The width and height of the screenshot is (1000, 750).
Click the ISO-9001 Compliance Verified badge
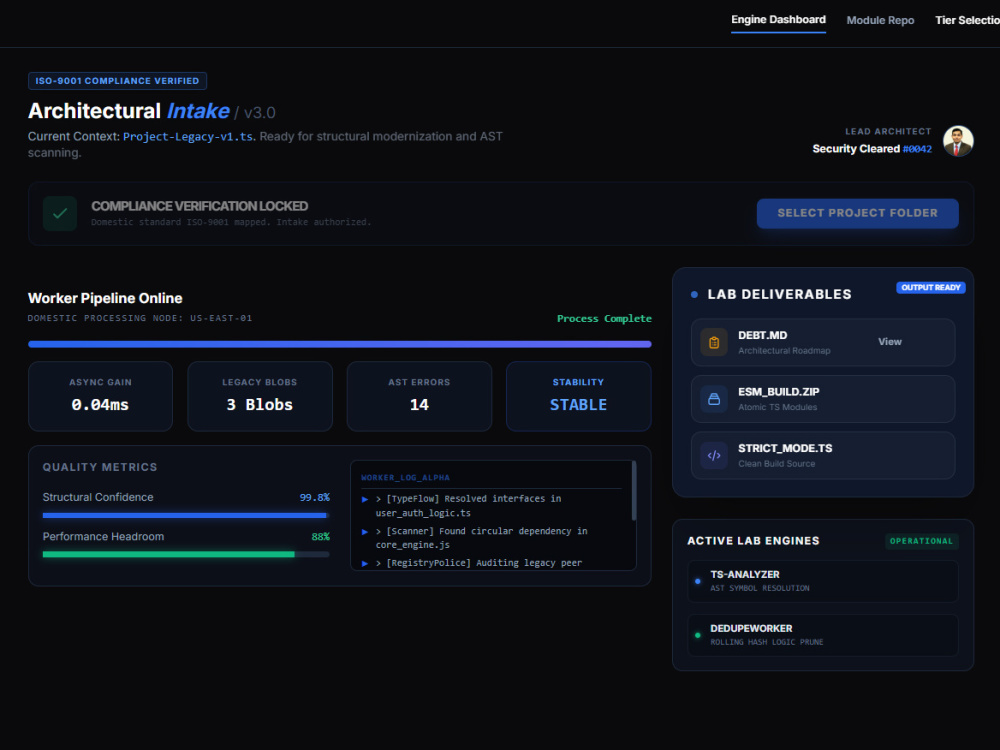[x=117, y=81]
